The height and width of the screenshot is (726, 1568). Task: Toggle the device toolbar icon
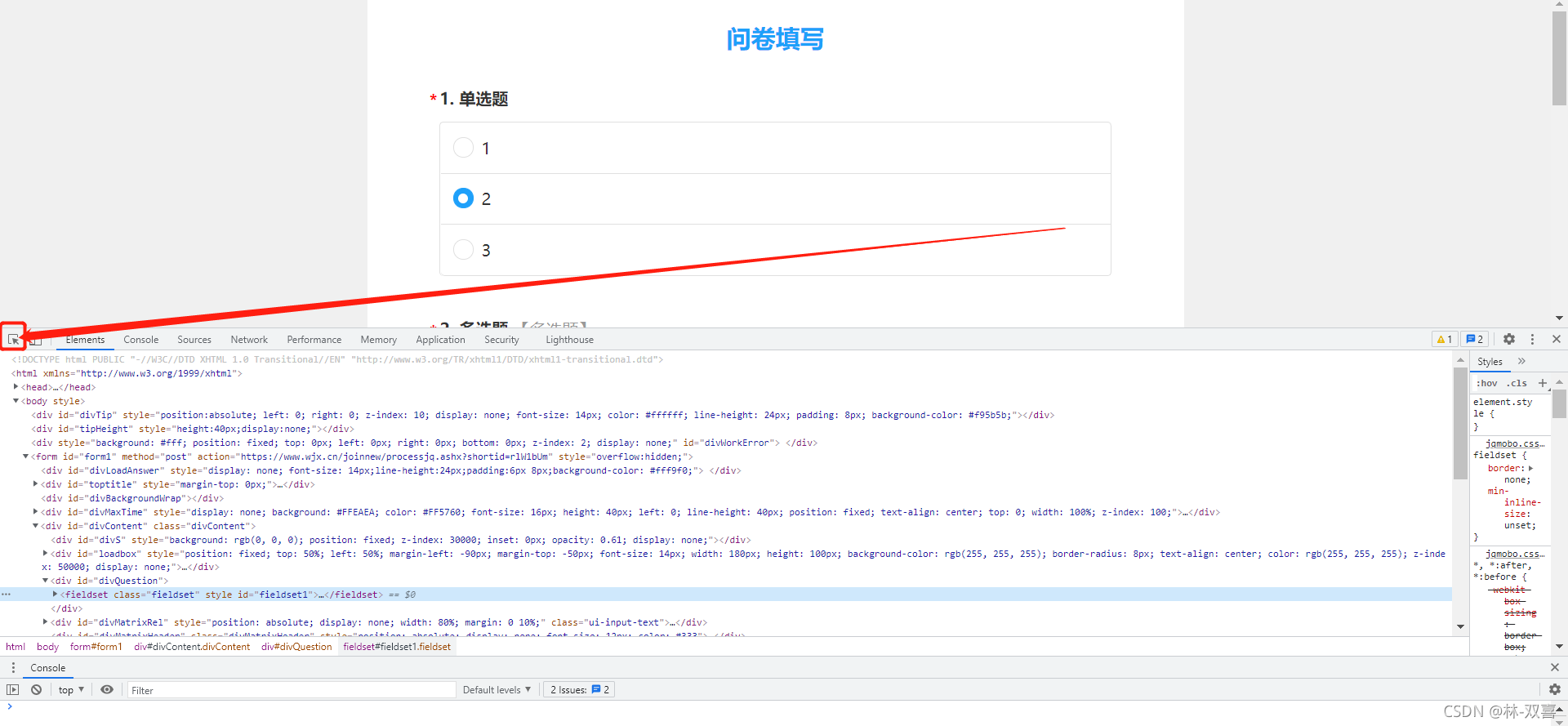pyautogui.click(x=36, y=340)
